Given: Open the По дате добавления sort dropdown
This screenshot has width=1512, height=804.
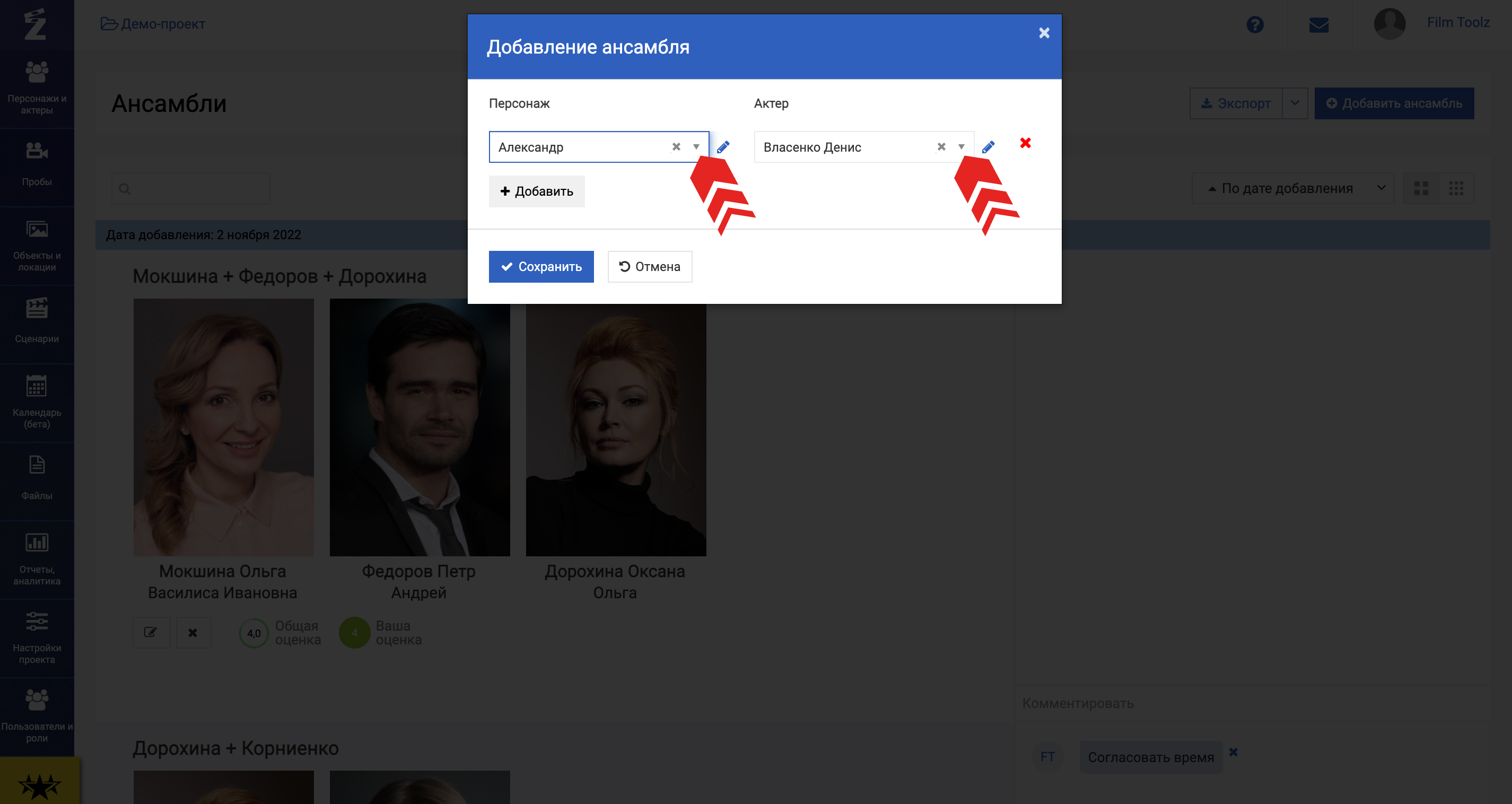Looking at the screenshot, I should [x=1293, y=188].
